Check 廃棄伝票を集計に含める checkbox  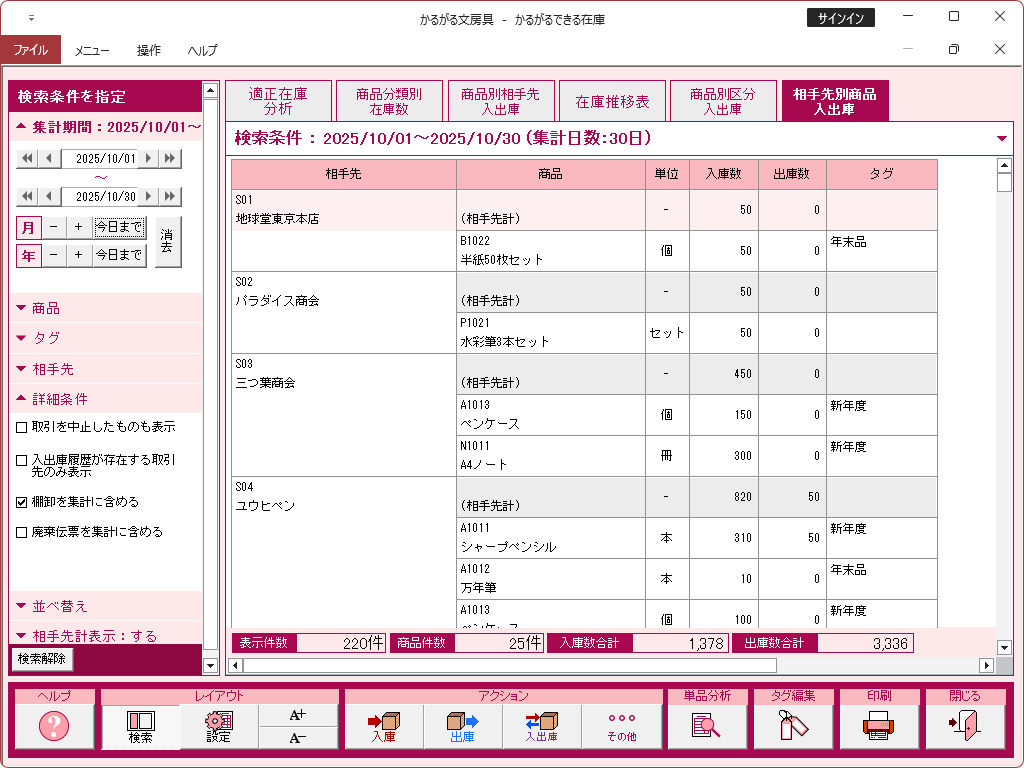(22, 532)
